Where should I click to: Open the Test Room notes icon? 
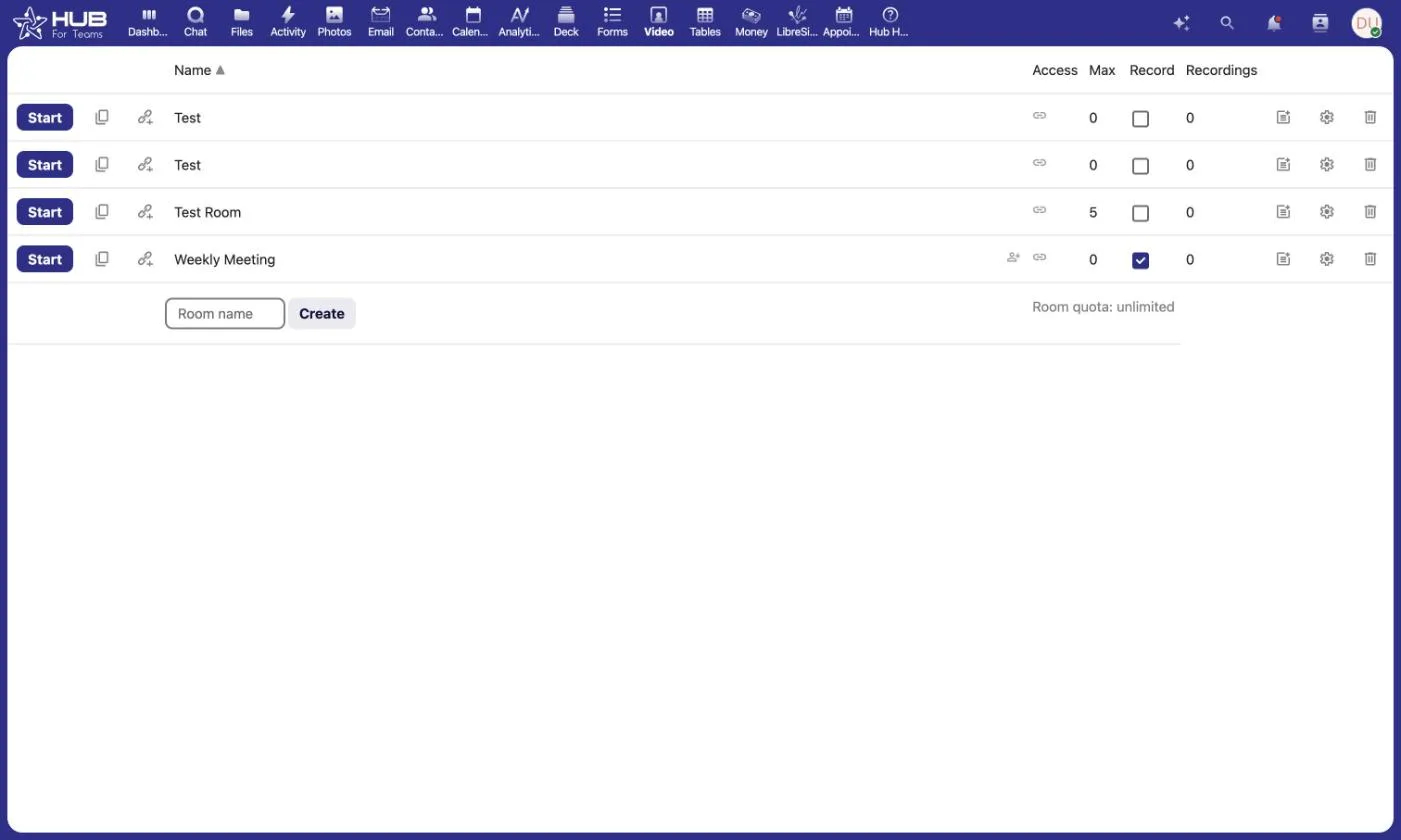point(1283,211)
